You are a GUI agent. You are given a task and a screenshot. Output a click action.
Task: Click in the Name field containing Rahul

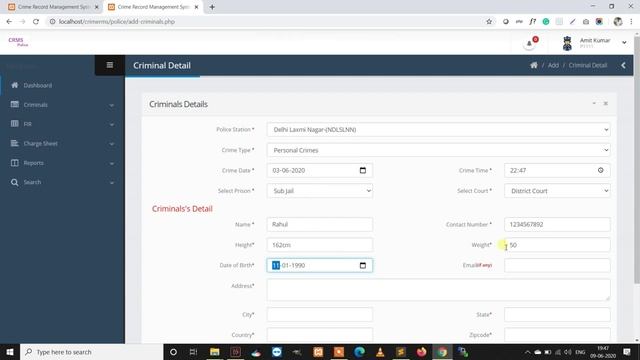(320, 224)
